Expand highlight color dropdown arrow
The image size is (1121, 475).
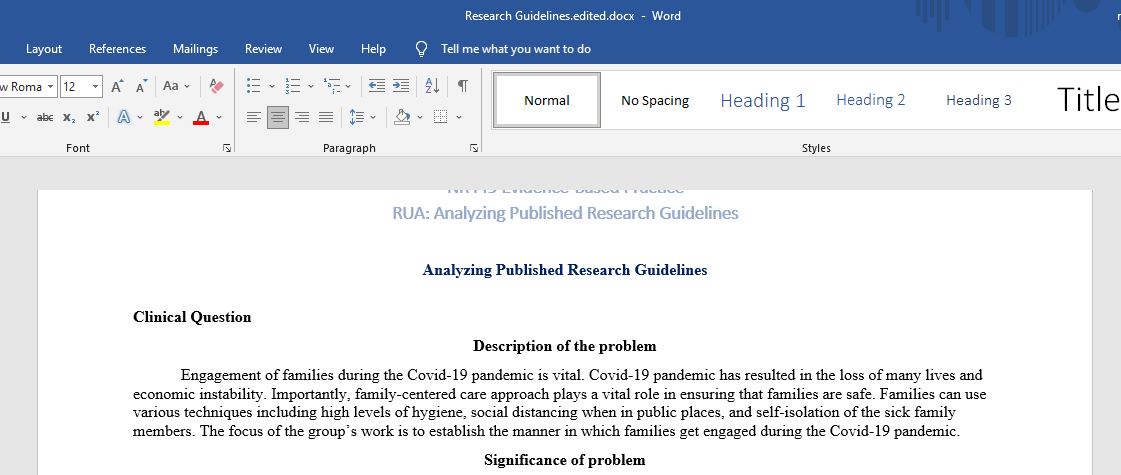tap(179, 117)
